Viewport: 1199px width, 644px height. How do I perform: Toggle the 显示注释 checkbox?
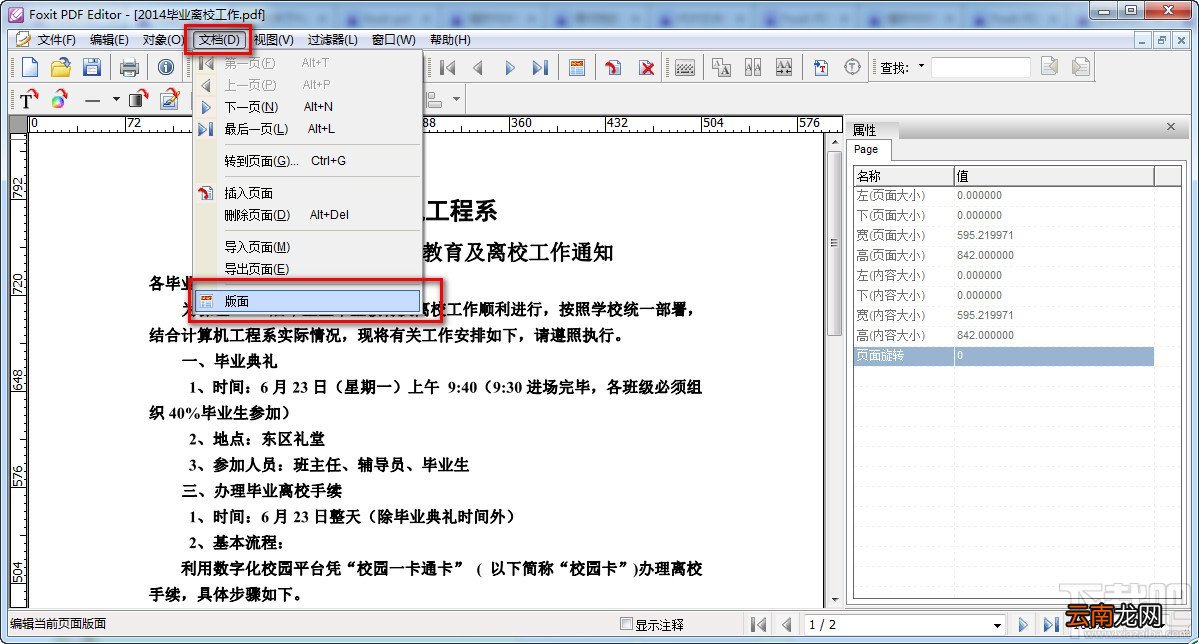626,624
